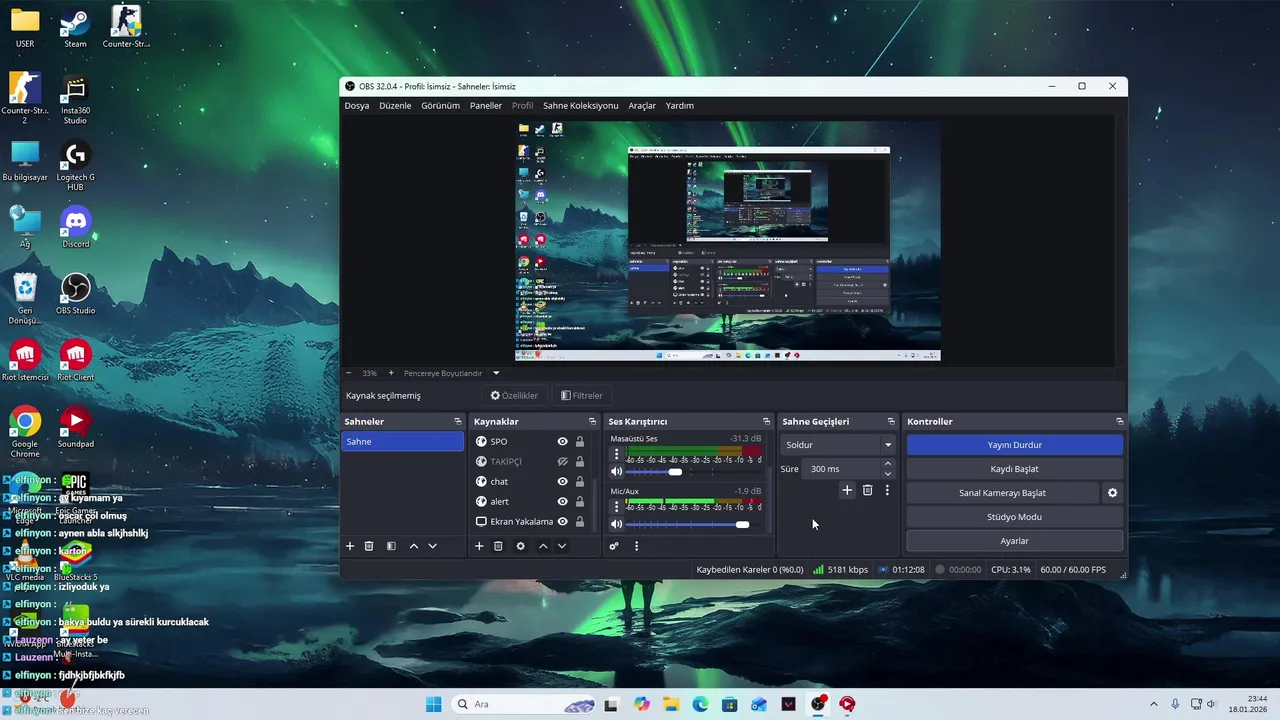1280x720 pixels.
Task: Hide the SPO source visibility
Action: click(x=563, y=441)
